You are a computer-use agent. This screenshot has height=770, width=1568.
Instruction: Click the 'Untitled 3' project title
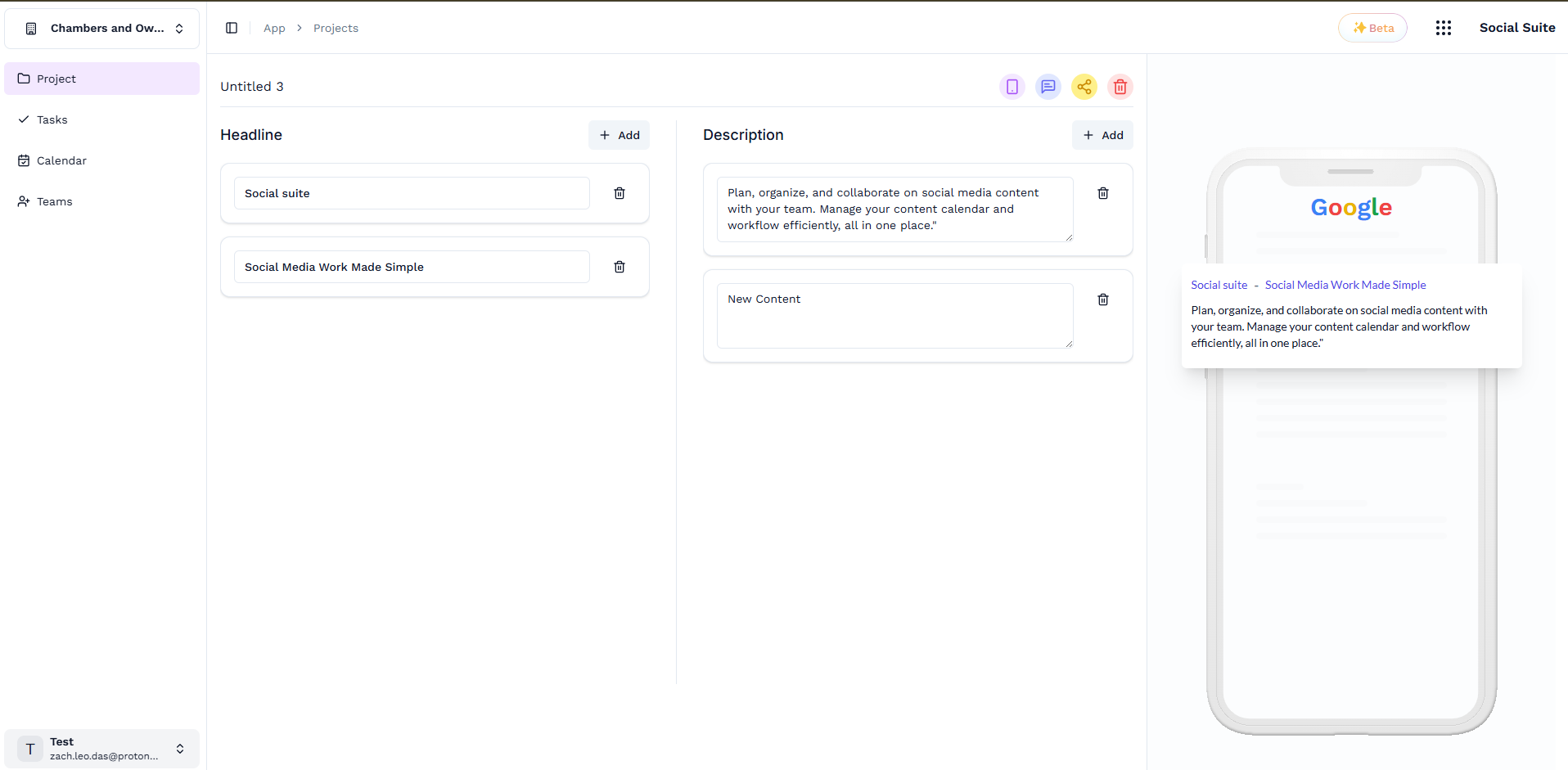pyautogui.click(x=252, y=87)
